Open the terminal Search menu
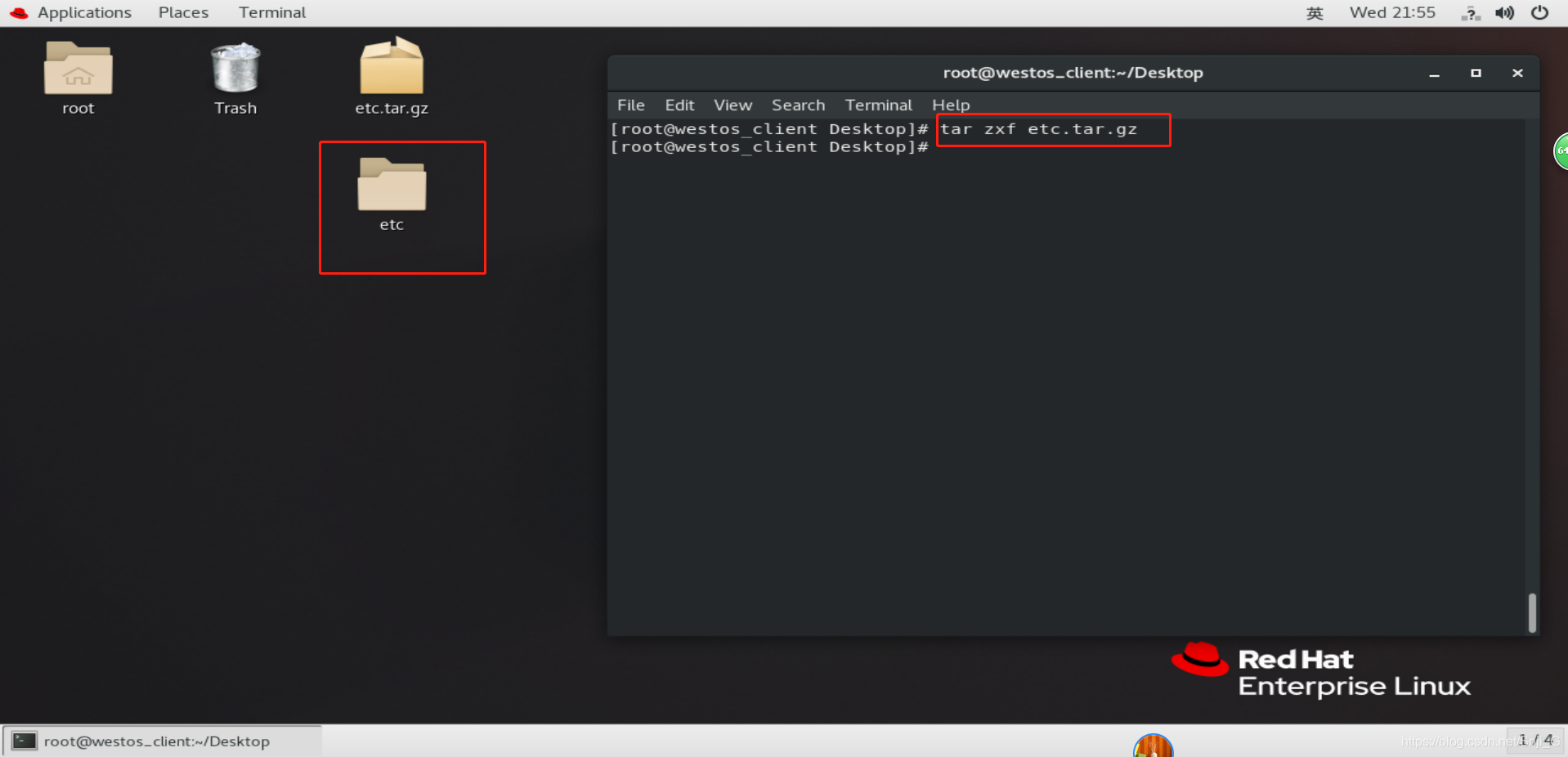Image resolution: width=1568 pixels, height=757 pixels. click(798, 105)
